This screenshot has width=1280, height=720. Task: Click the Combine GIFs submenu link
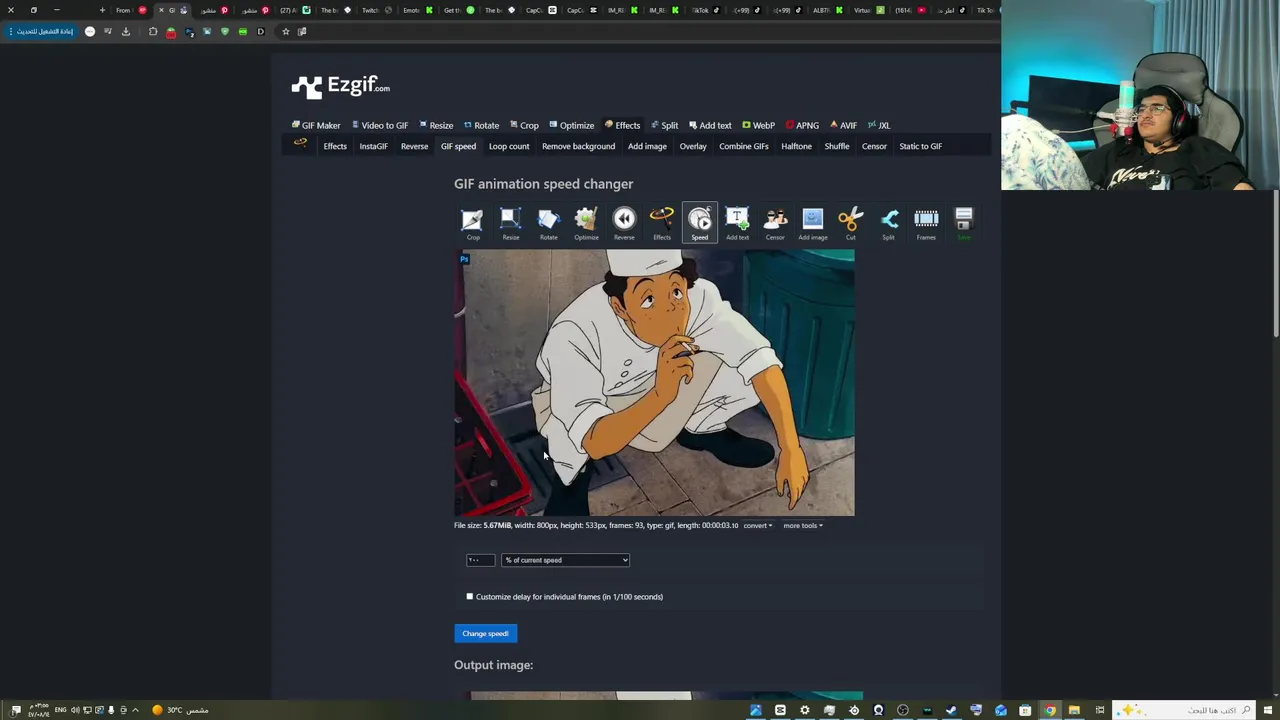744,146
